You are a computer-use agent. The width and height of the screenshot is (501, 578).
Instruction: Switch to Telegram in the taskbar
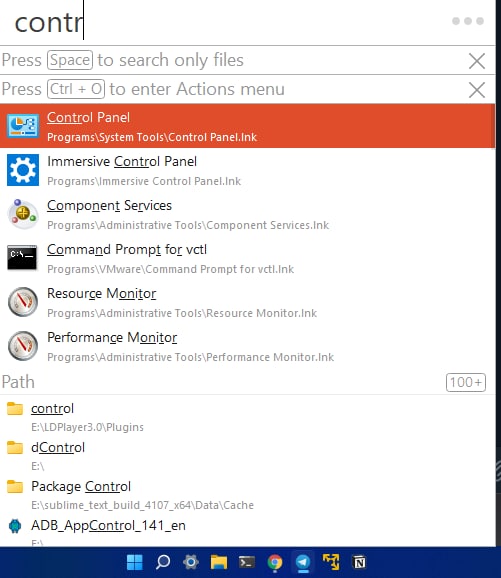click(303, 563)
